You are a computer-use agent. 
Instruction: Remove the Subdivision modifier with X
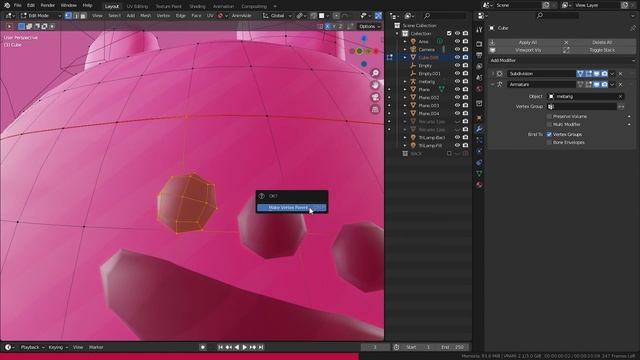(620, 74)
